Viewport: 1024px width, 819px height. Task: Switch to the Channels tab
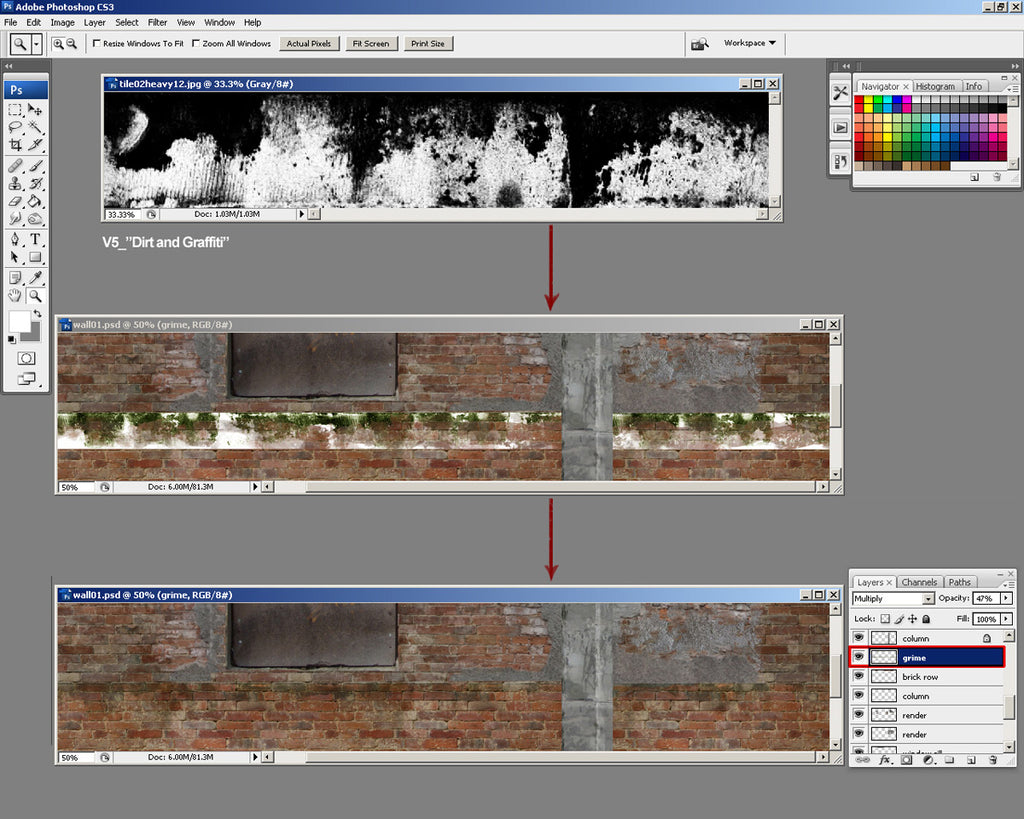tap(919, 582)
